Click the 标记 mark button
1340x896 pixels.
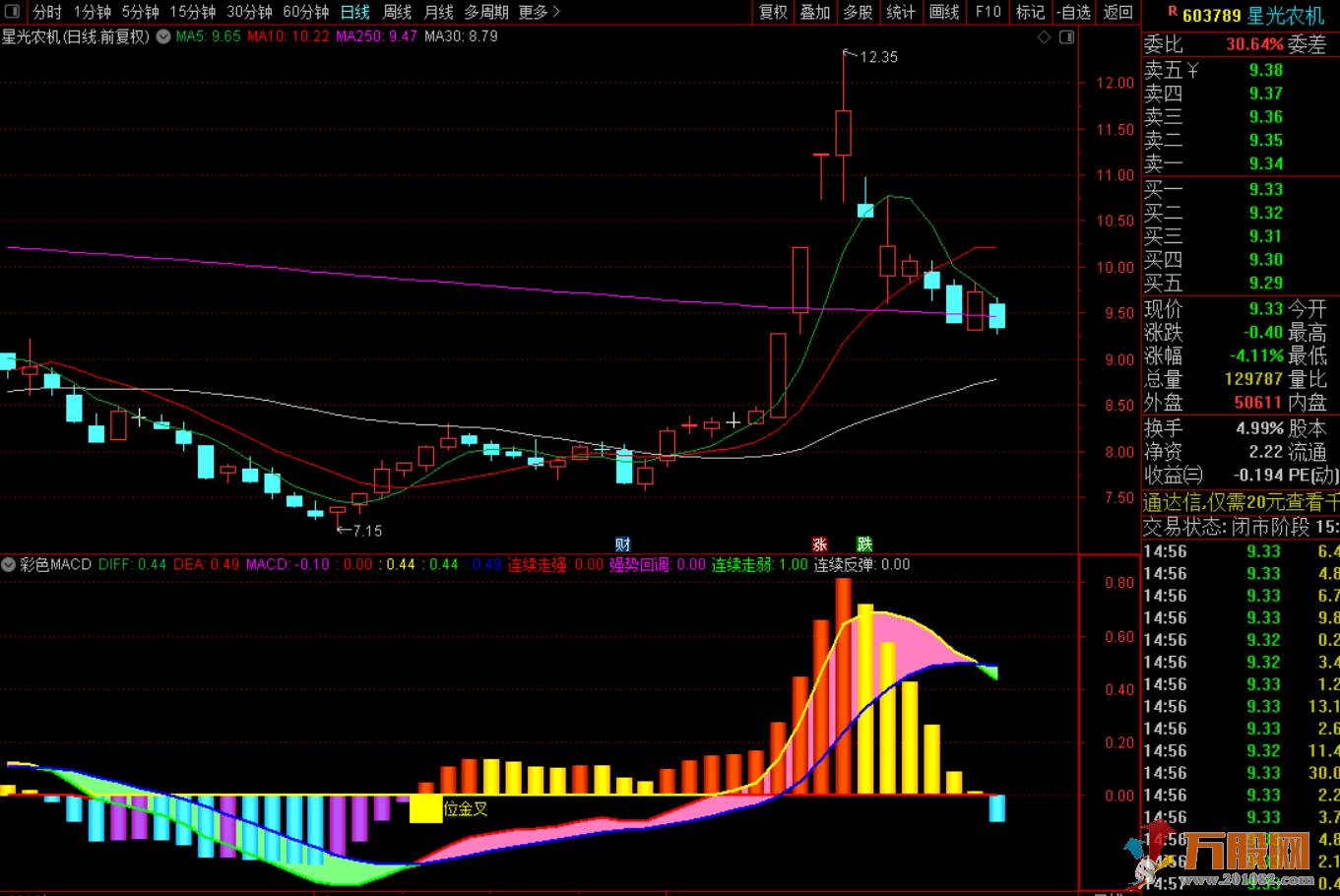tap(1030, 12)
